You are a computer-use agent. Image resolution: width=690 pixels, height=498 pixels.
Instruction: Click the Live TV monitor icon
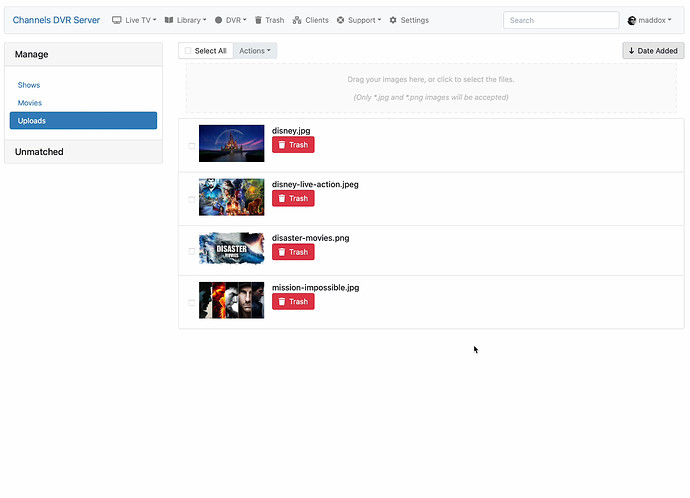pyautogui.click(x=116, y=20)
